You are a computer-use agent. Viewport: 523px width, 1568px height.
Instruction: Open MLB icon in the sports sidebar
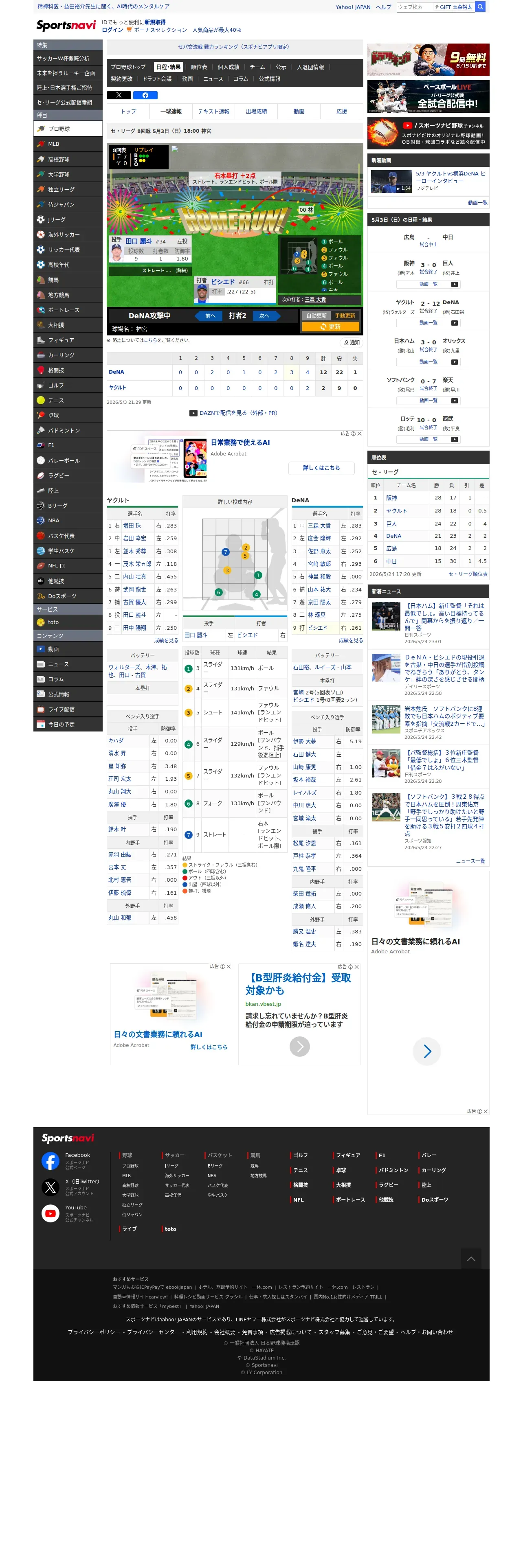coord(41,144)
